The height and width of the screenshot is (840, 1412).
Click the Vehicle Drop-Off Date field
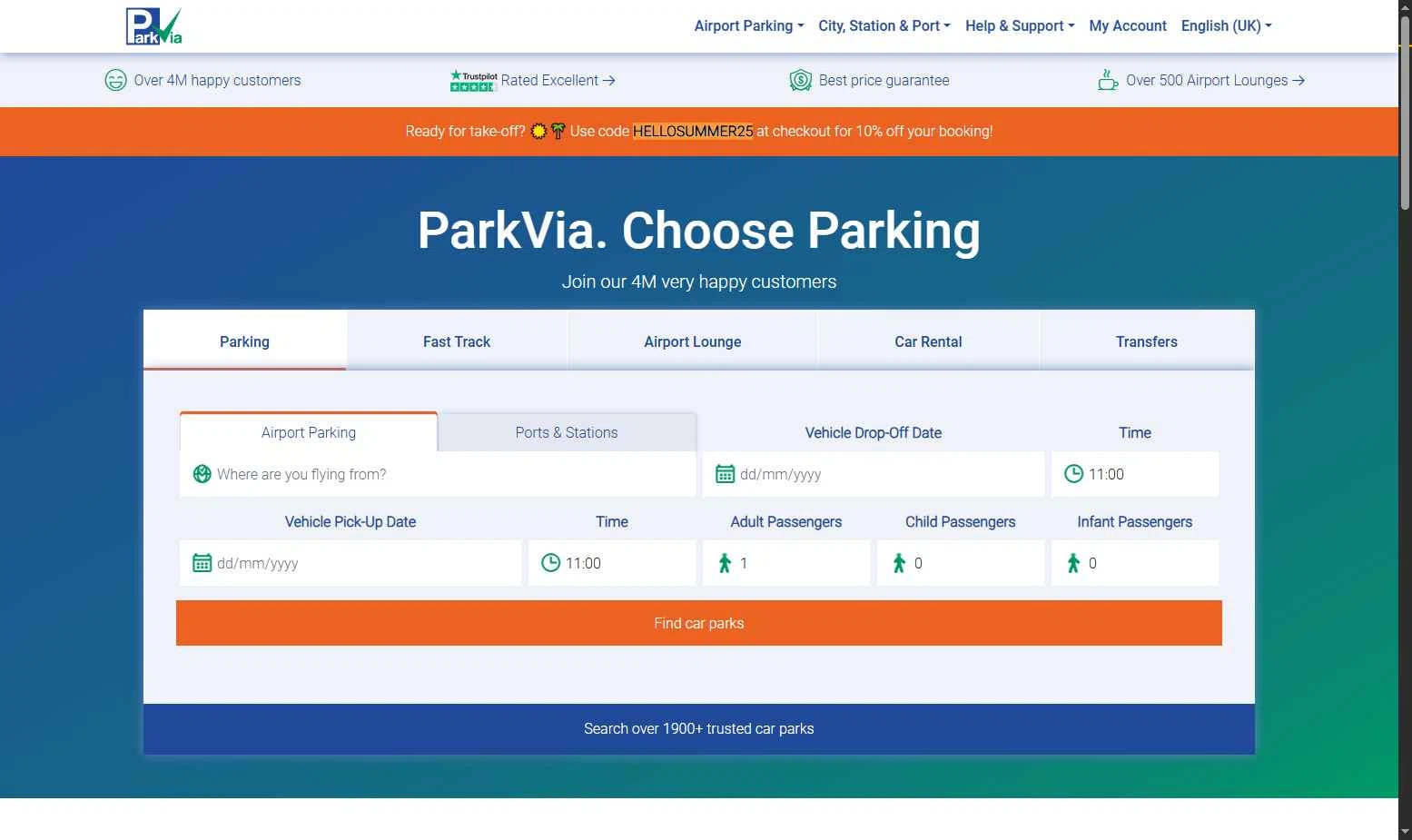(x=874, y=474)
